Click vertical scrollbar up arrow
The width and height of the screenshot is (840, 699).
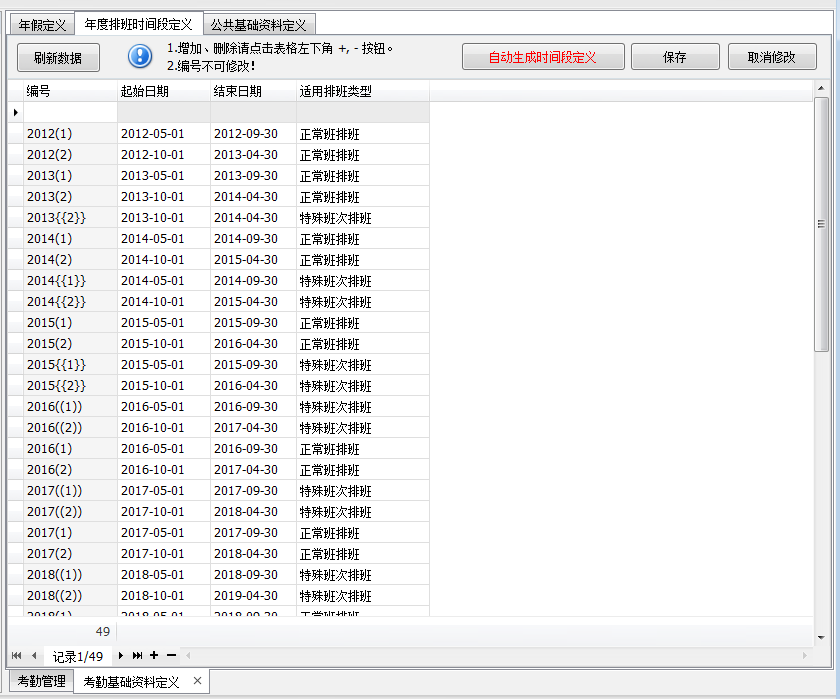point(821,88)
